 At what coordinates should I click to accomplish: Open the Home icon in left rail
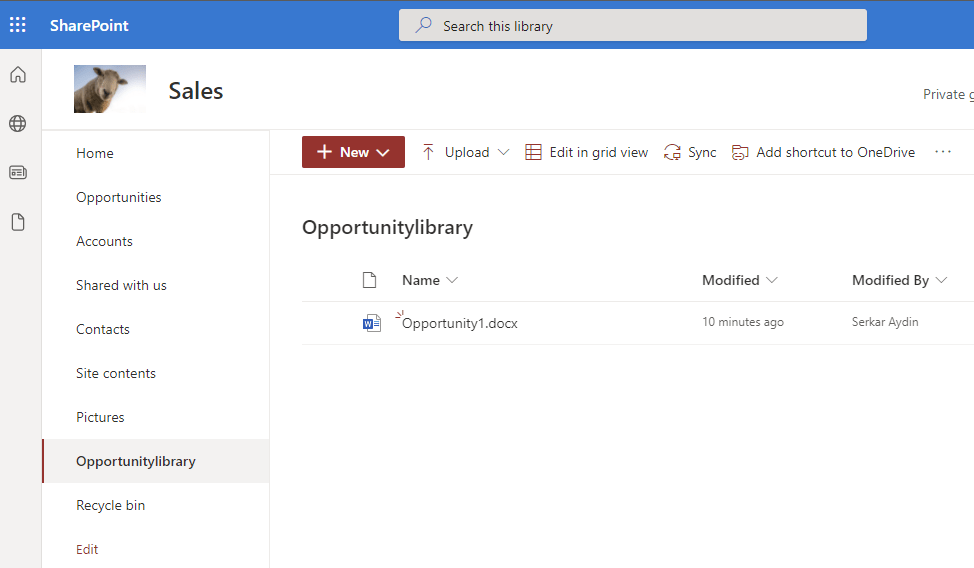[x=18, y=75]
